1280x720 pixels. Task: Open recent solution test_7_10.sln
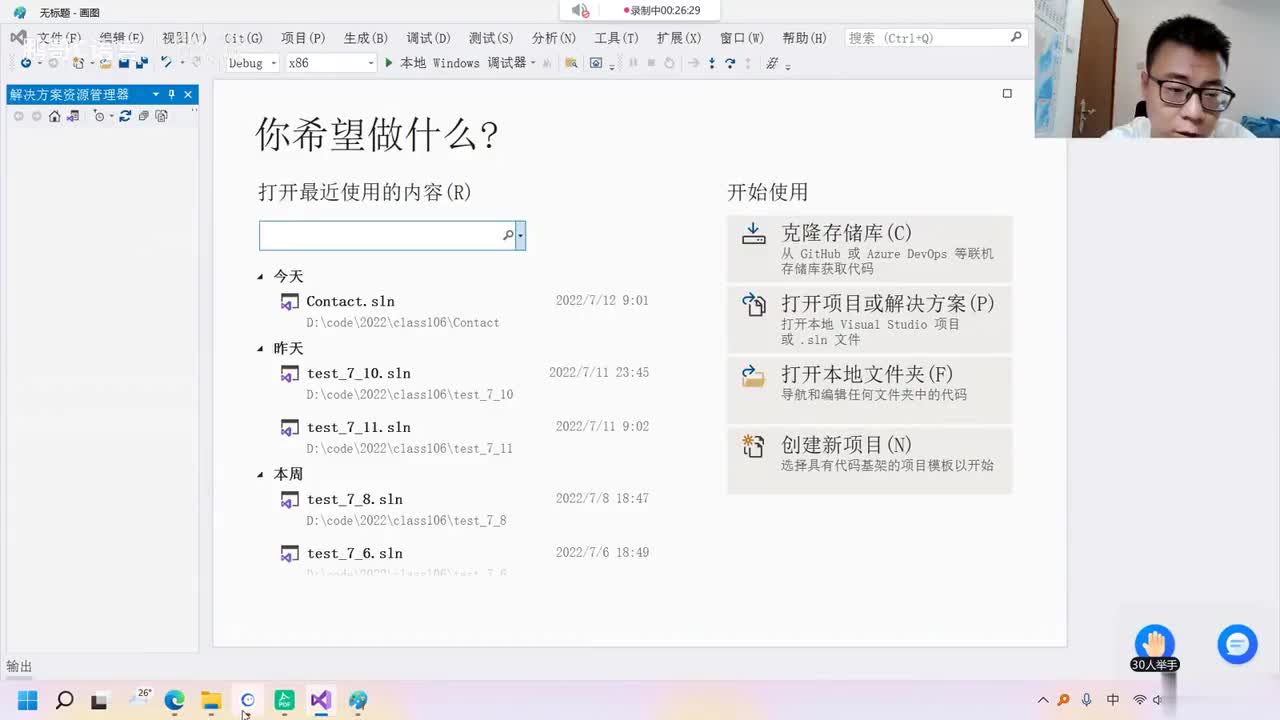tap(465, 383)
